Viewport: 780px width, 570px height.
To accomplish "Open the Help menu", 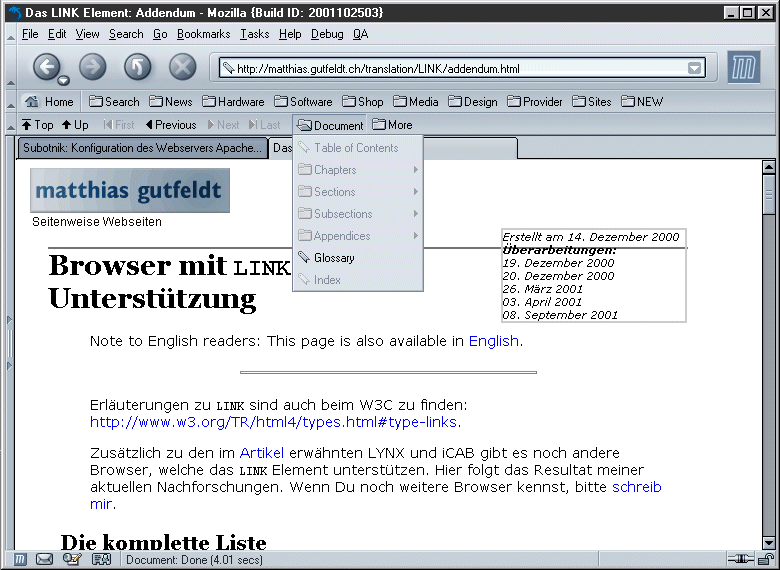I will point(290,34).
